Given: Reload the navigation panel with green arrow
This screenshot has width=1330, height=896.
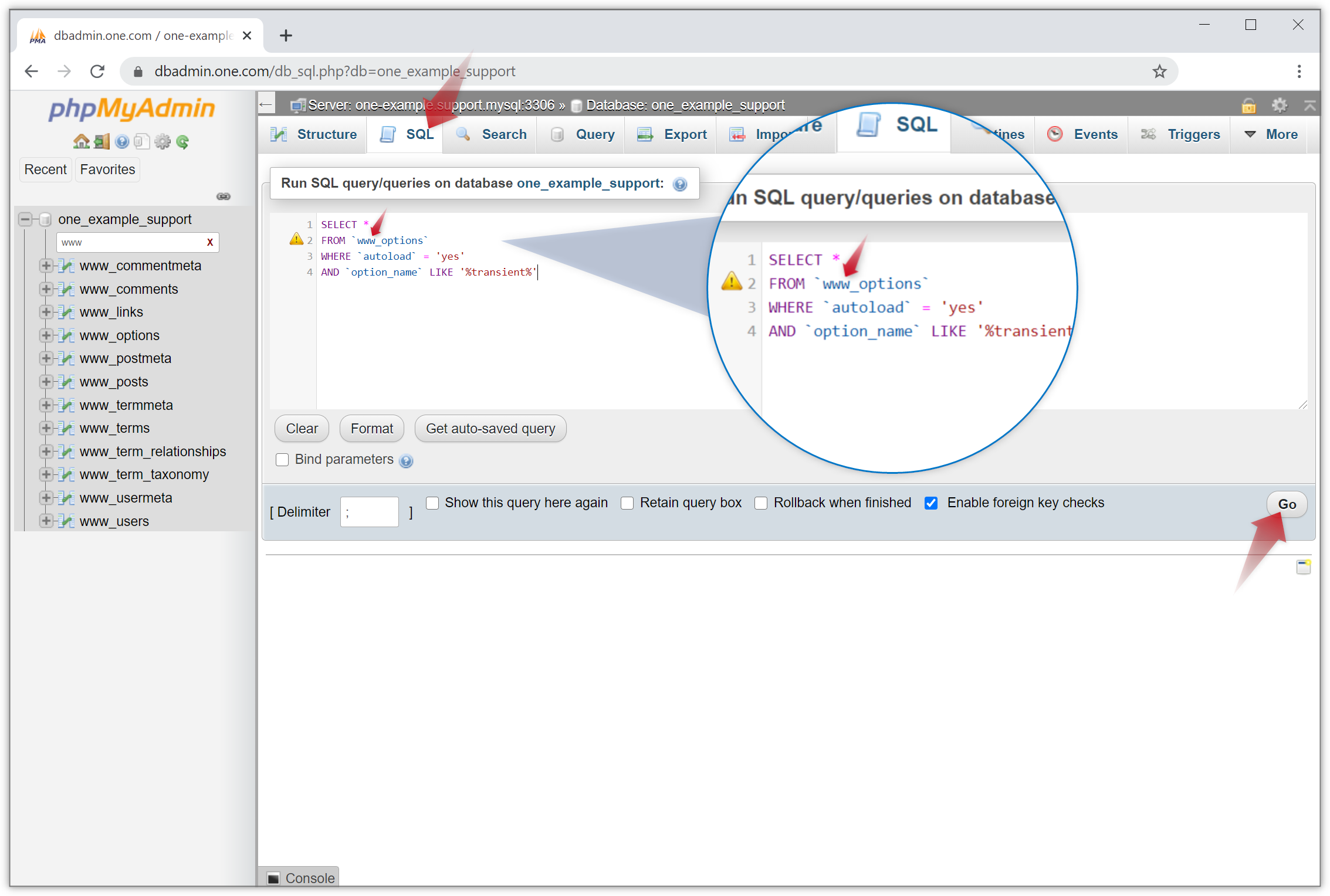Looking at the screenshot, I should point(183,141).
